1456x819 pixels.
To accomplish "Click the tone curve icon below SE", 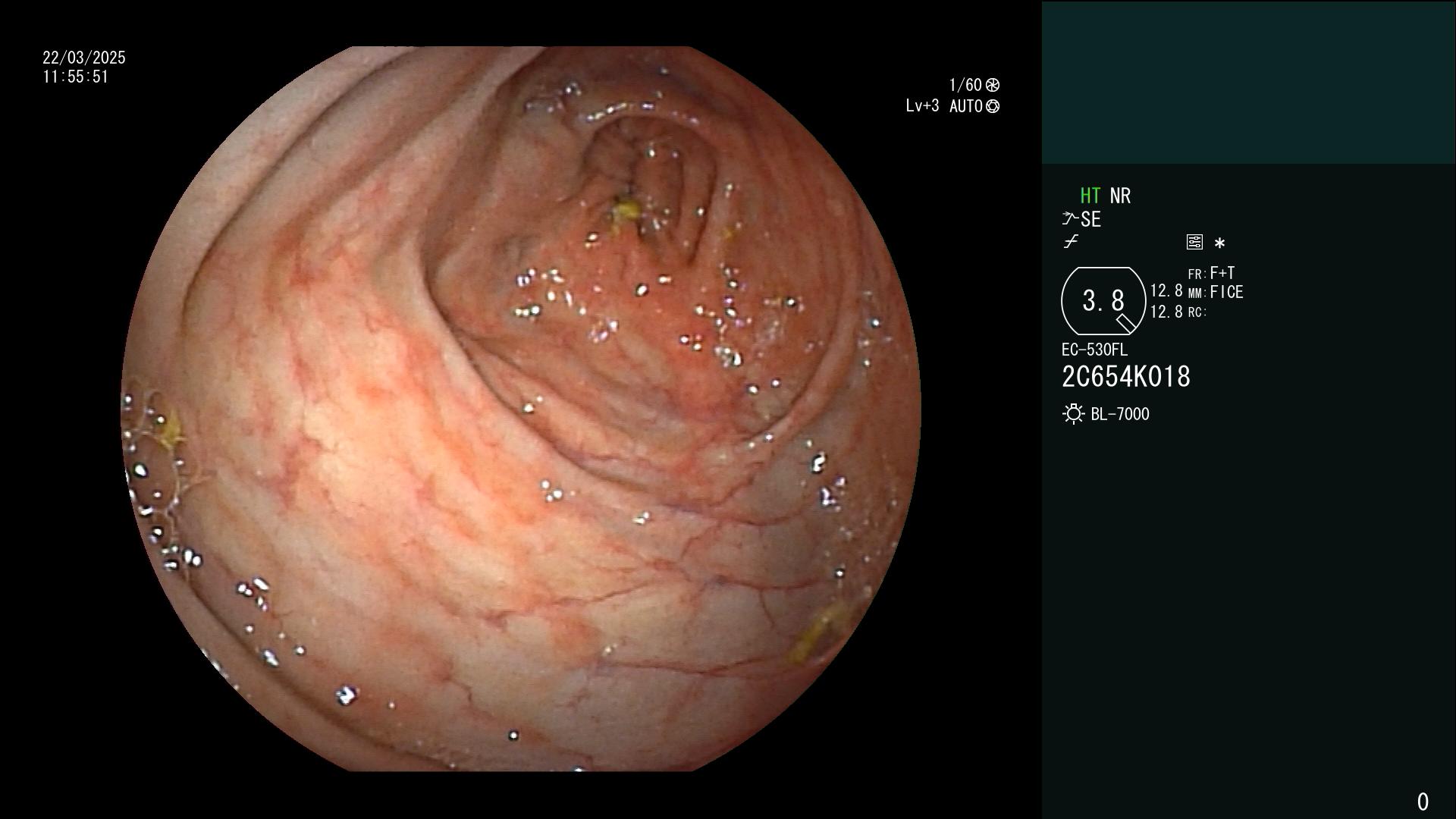I will click(1071, 242).
